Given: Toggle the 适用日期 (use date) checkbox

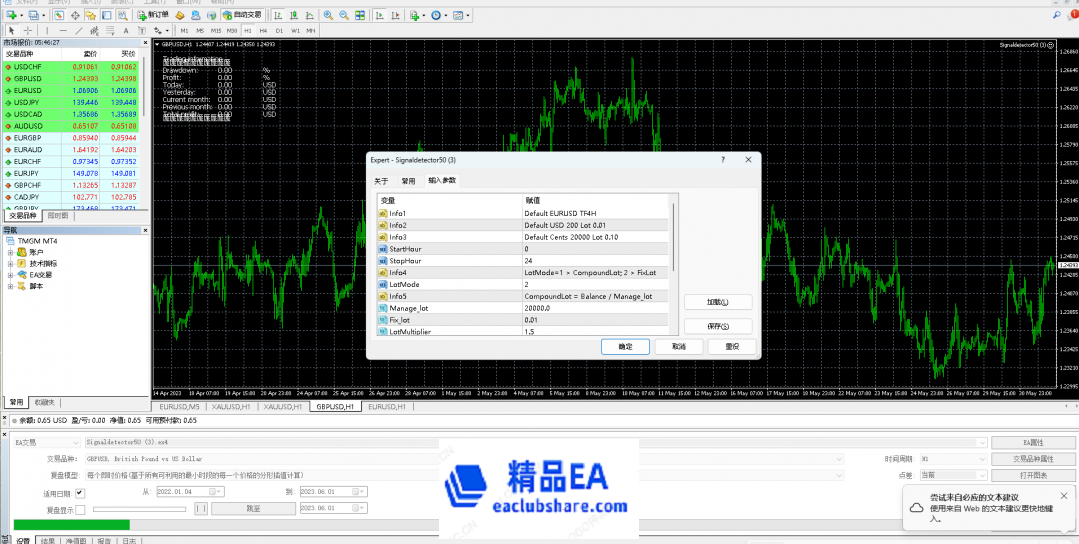Looking at the screenshot, I should [80, 493].
